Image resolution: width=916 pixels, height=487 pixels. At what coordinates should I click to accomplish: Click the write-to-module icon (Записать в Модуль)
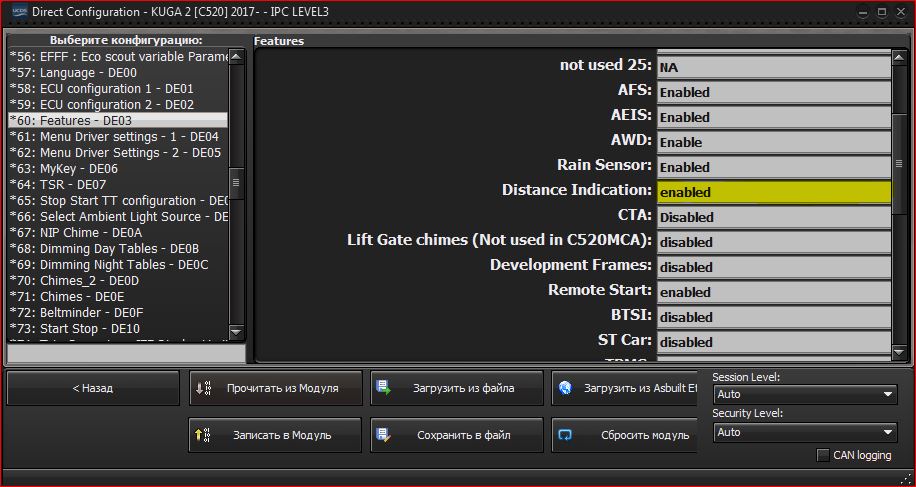[x=203, y=435]
